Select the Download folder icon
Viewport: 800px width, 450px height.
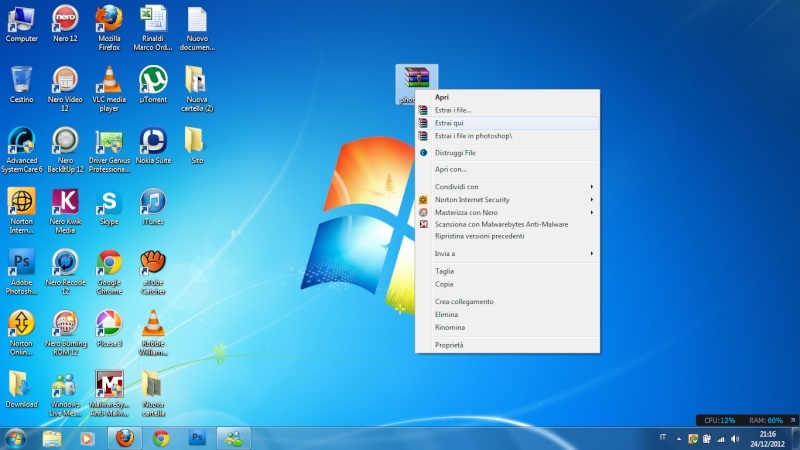[x=21, y=390]
